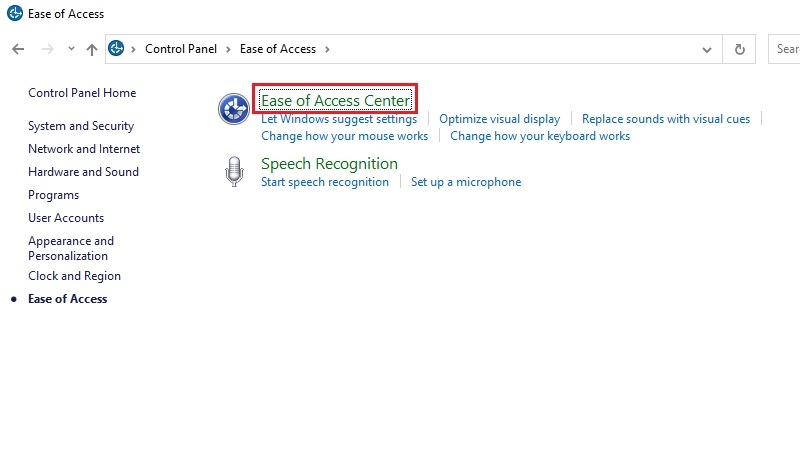Expand the chevron after Ease of Access breadcrumb
Image resolution: width=800 pixels, height=450 pixels.
click(327, 49)
